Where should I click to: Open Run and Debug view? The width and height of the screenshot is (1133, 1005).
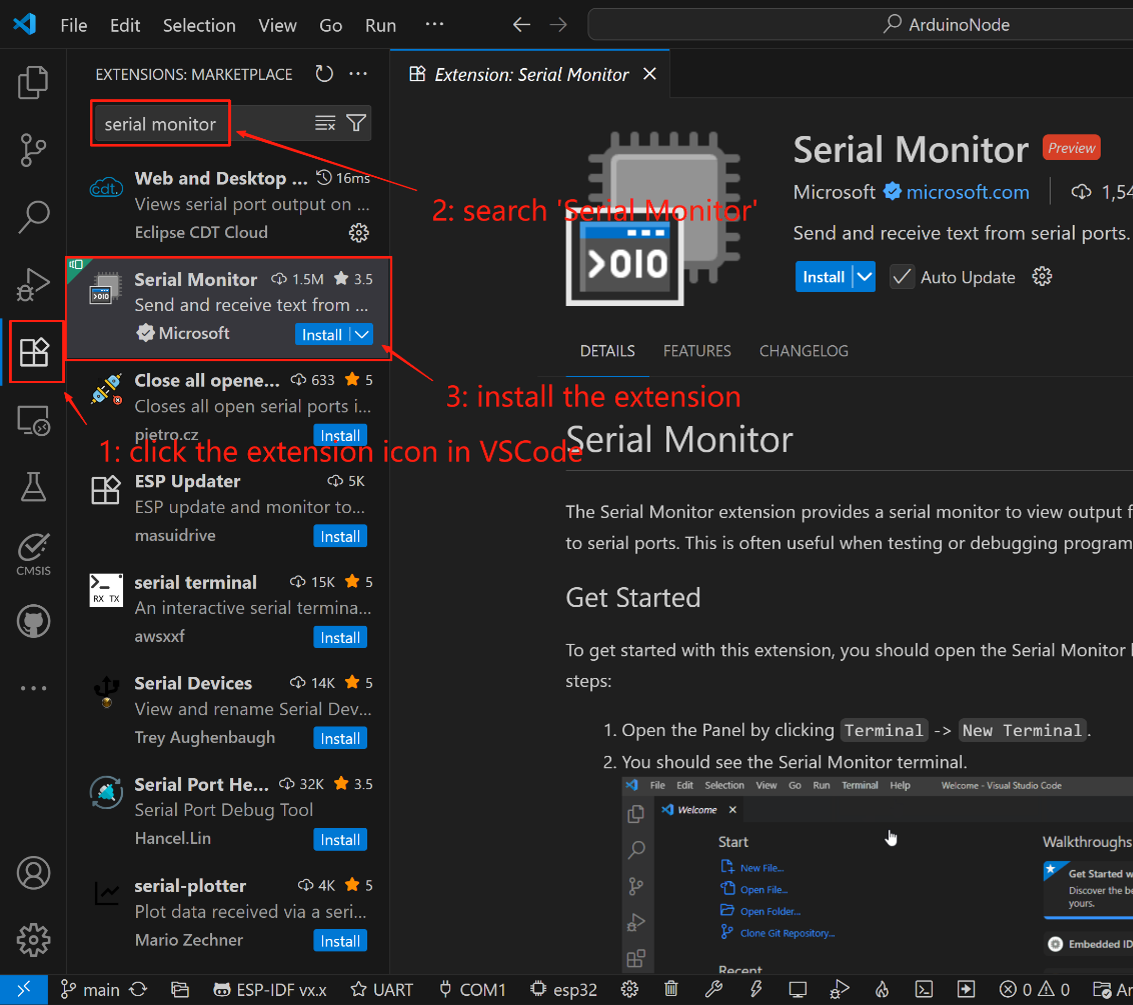click(x=33, y=284)
